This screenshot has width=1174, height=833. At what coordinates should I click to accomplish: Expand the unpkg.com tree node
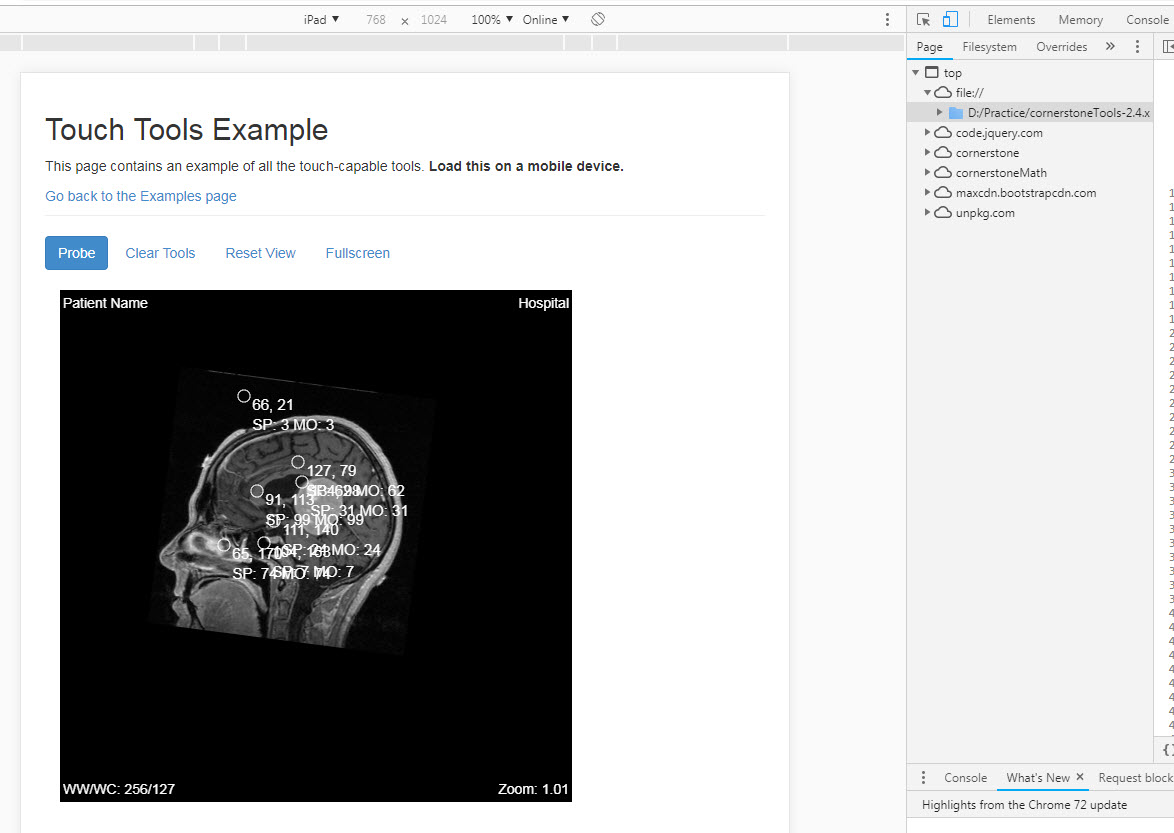[x=927, y=212]
